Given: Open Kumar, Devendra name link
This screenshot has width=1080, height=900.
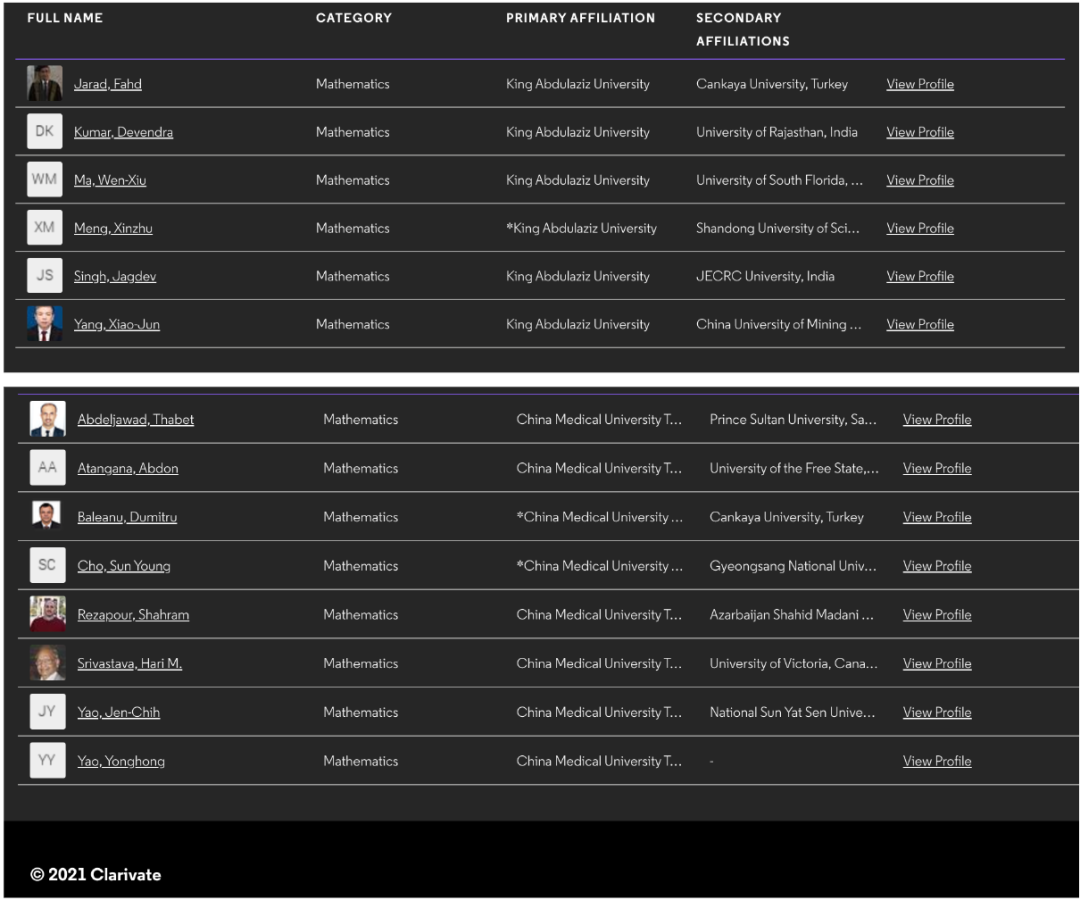Looking at the screenshot, I should point(123,132).
